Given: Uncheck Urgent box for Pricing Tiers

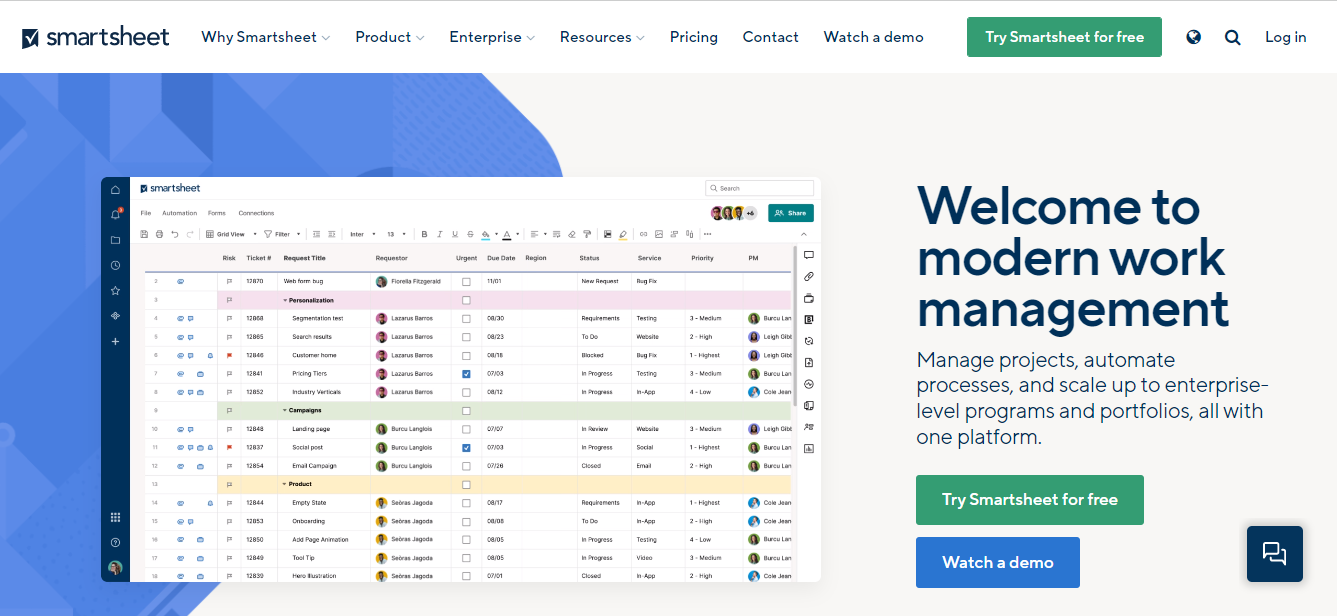Looking at the screenshot, I should click(x=466, y=374).
